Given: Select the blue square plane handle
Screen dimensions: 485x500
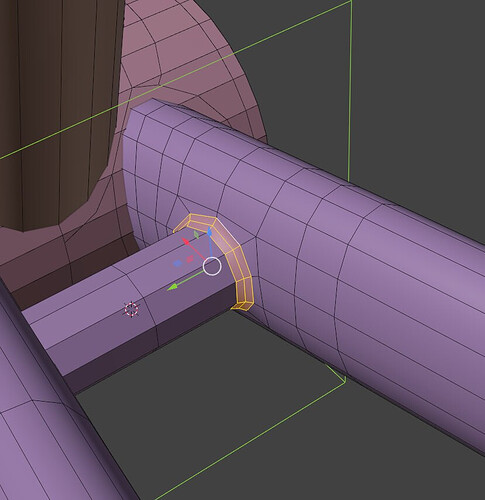Looking at the screenshot, I should pyautogui.click(x=177, y=263).
